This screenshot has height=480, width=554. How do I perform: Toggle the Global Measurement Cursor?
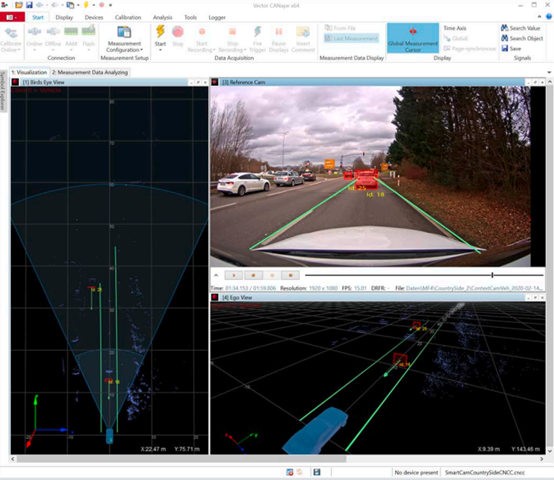tap(413, 38)
